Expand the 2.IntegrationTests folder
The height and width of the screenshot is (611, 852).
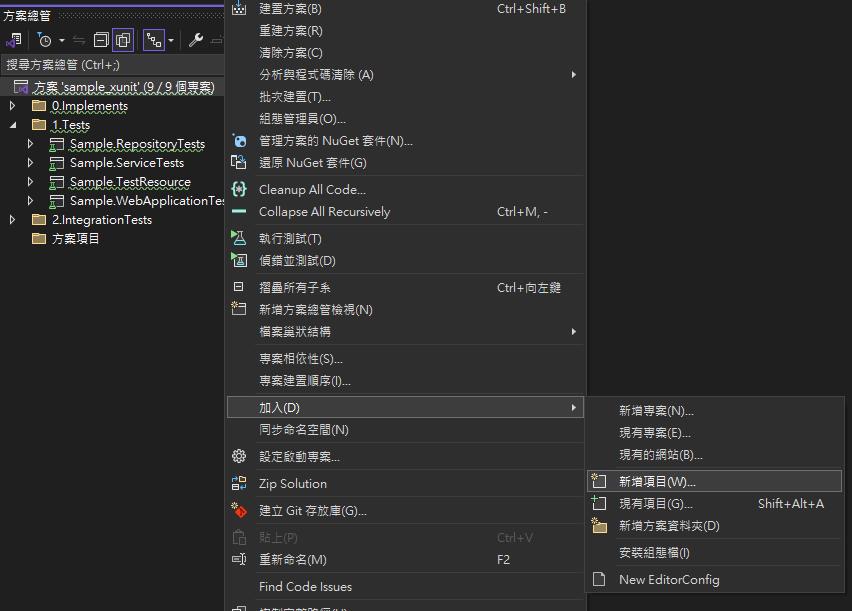(12, 220)
